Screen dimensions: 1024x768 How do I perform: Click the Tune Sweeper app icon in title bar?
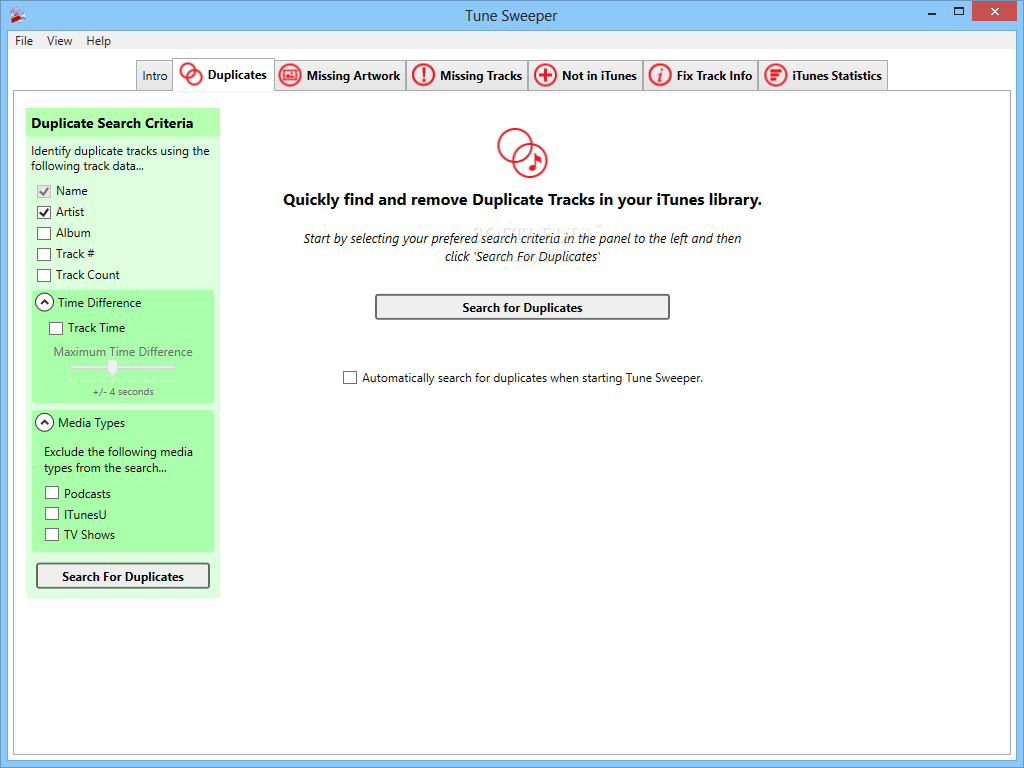17,14
